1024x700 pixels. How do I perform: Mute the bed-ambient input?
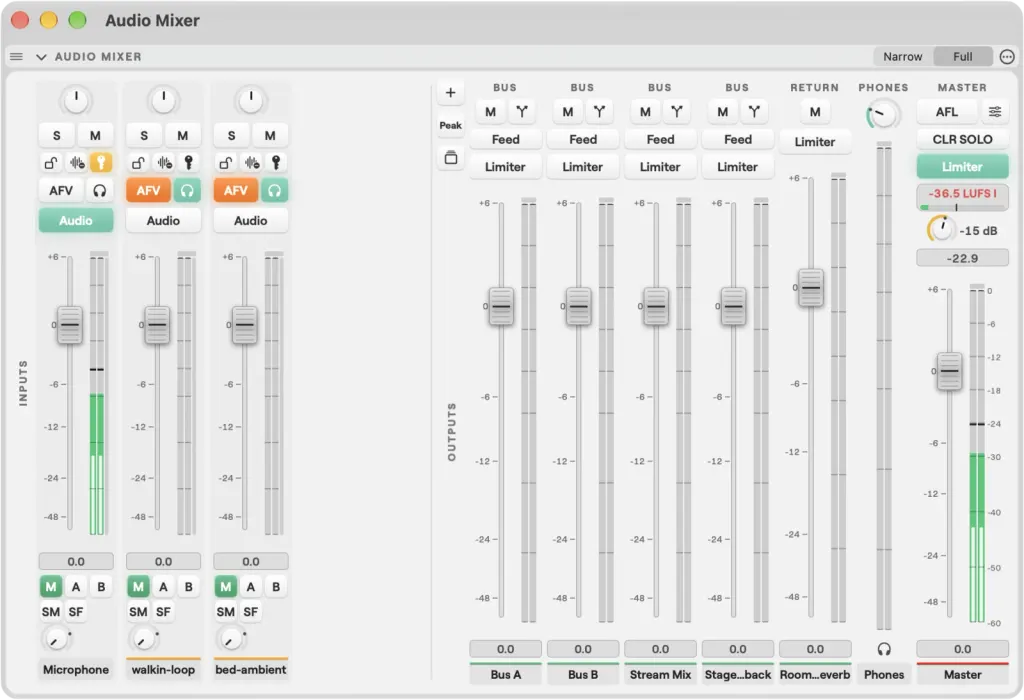[270, 136]
